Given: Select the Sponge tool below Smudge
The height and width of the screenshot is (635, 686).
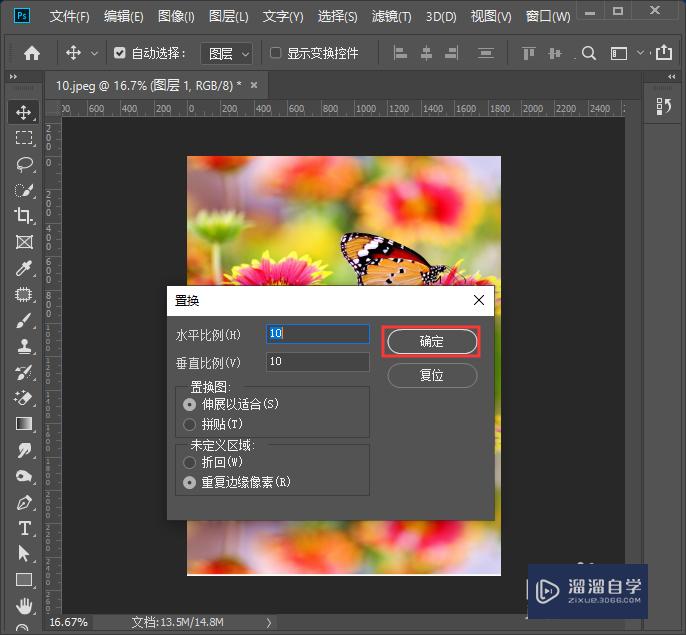Looking at the screenshot, I should [x=24, y=476].
